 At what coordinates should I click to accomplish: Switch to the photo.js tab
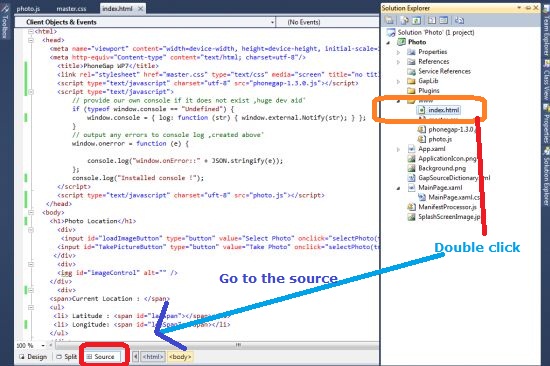pos(28,8)
